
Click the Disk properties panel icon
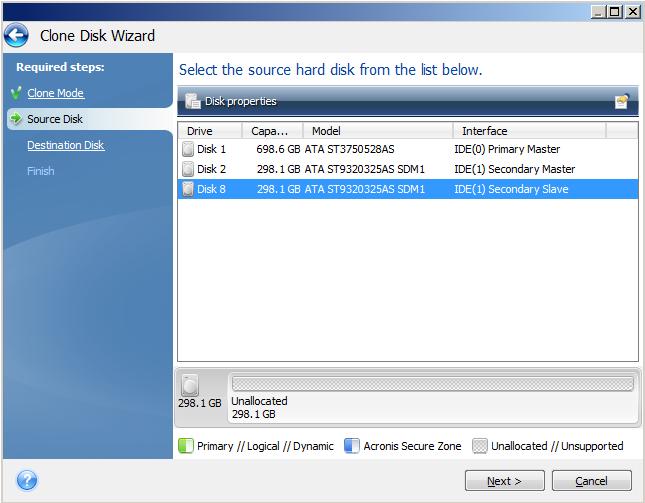193,101
